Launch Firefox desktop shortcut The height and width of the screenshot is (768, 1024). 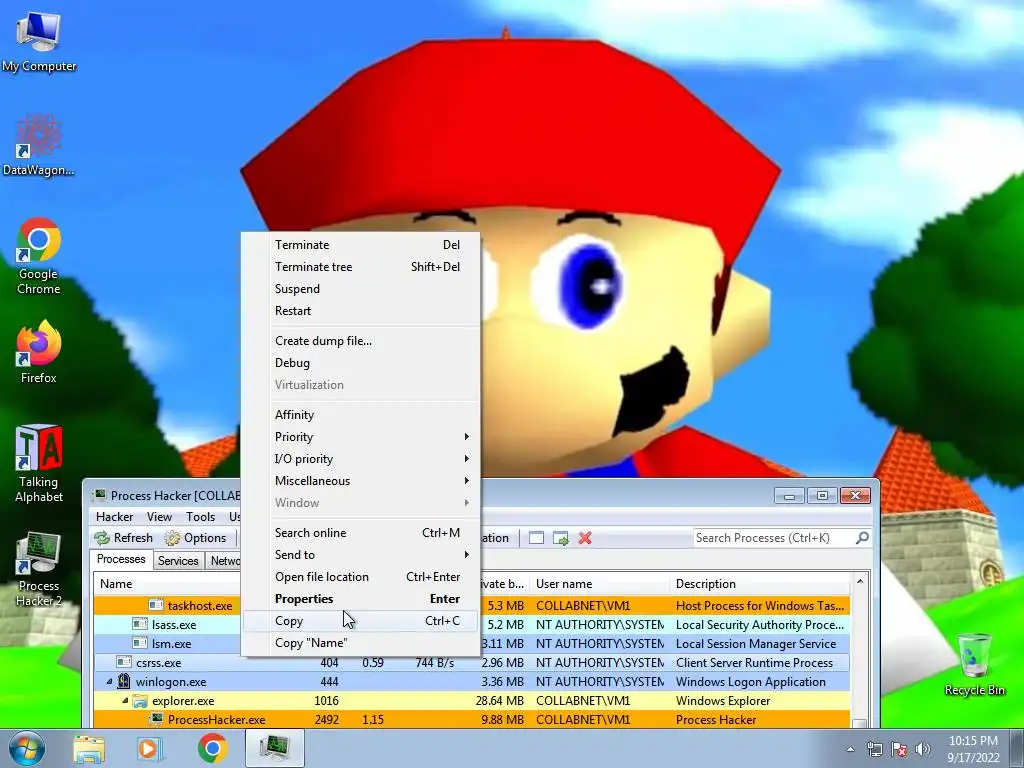(39, 352)
